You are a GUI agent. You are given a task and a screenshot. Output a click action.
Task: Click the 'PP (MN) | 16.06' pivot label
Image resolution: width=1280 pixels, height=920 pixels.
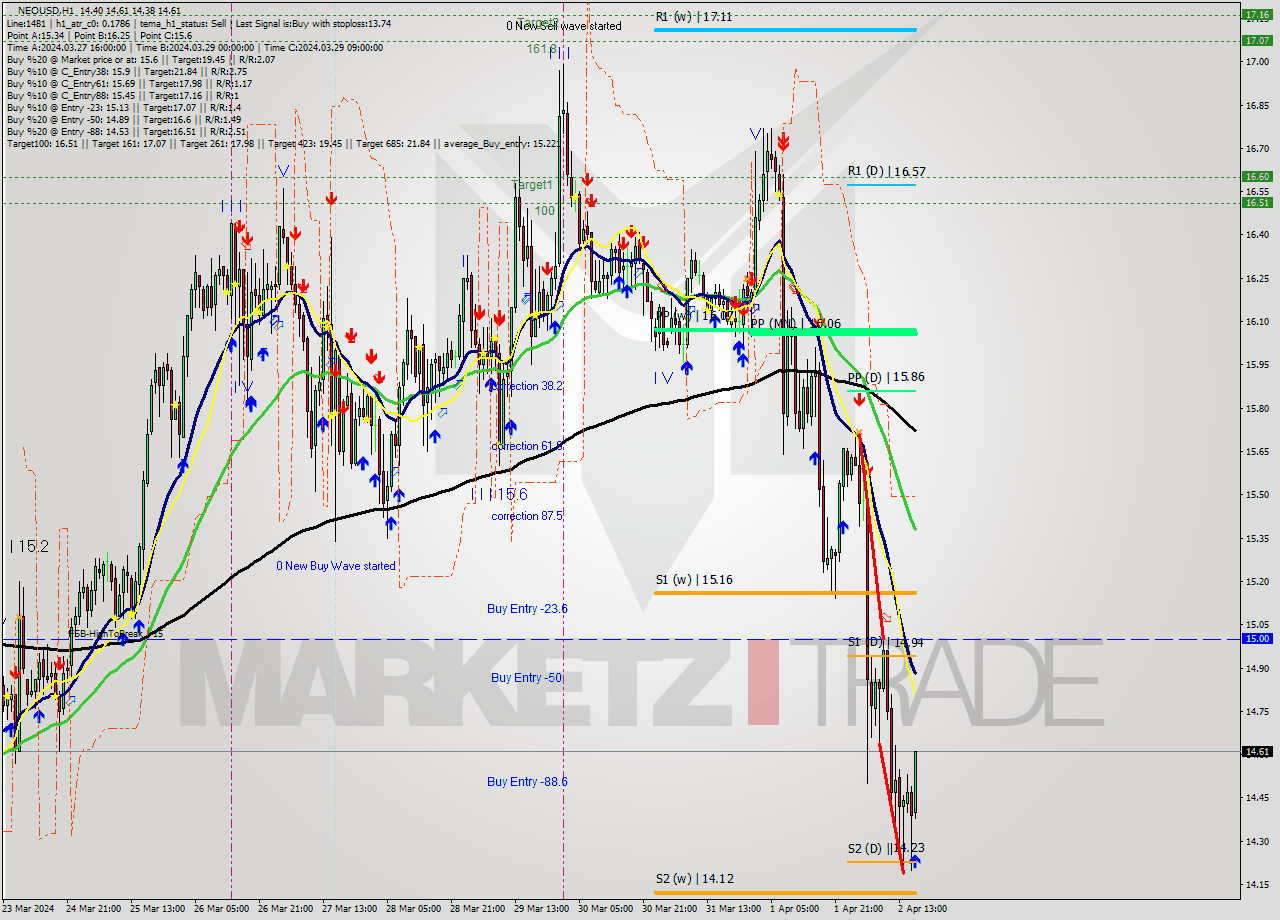(795, 324)
